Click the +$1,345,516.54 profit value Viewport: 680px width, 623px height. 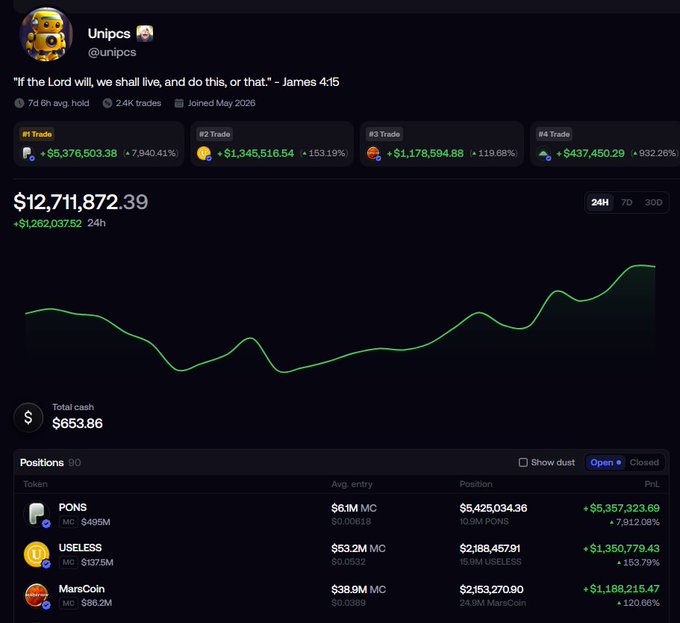click(255, 153)
